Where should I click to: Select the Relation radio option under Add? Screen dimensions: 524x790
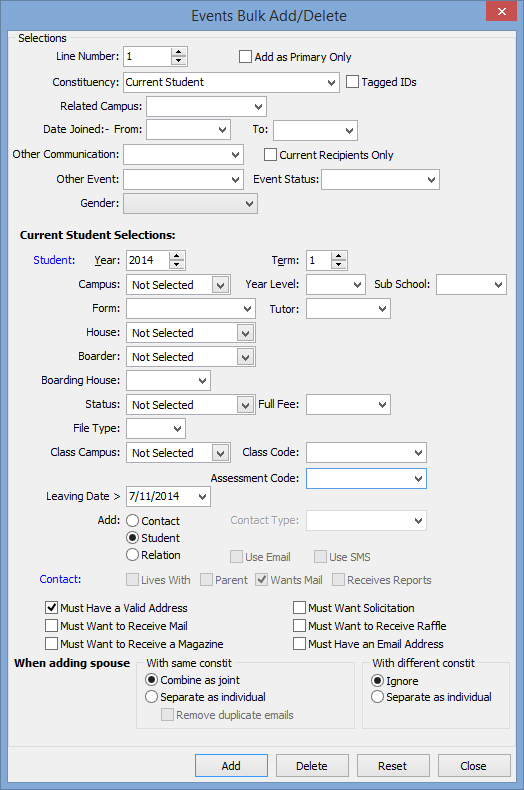point(133,555)
